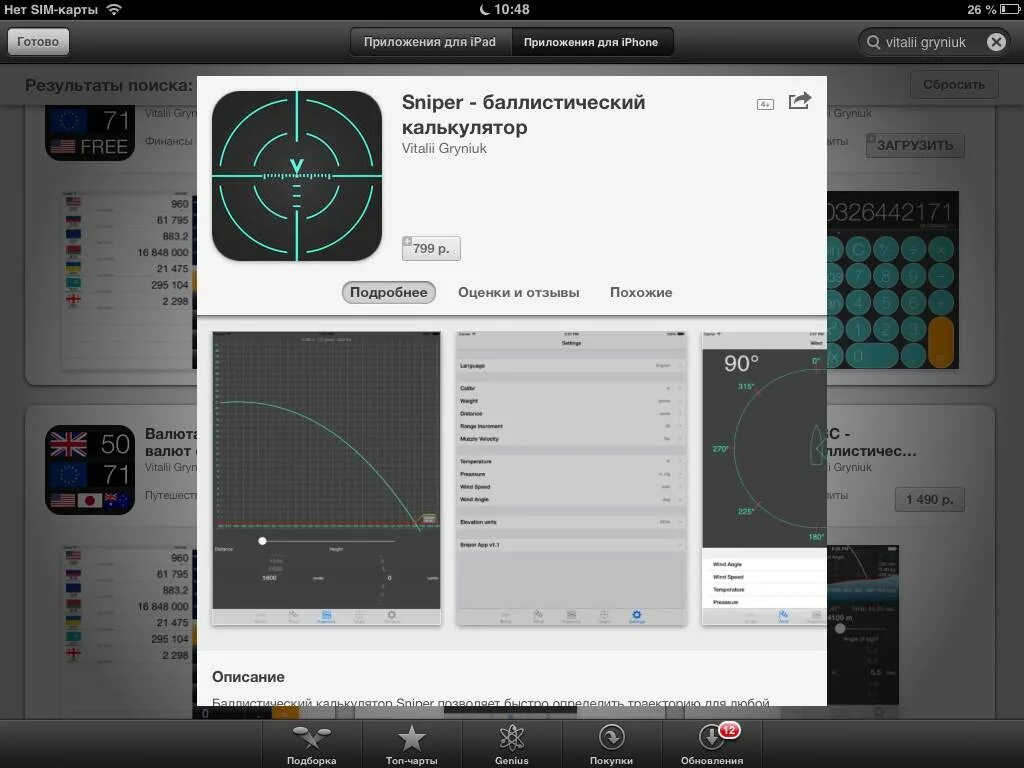The height and width of the screenshot is (768, 1024).
Task: Open Обновления tab with badge 12
Action: [x=712, y=744]
